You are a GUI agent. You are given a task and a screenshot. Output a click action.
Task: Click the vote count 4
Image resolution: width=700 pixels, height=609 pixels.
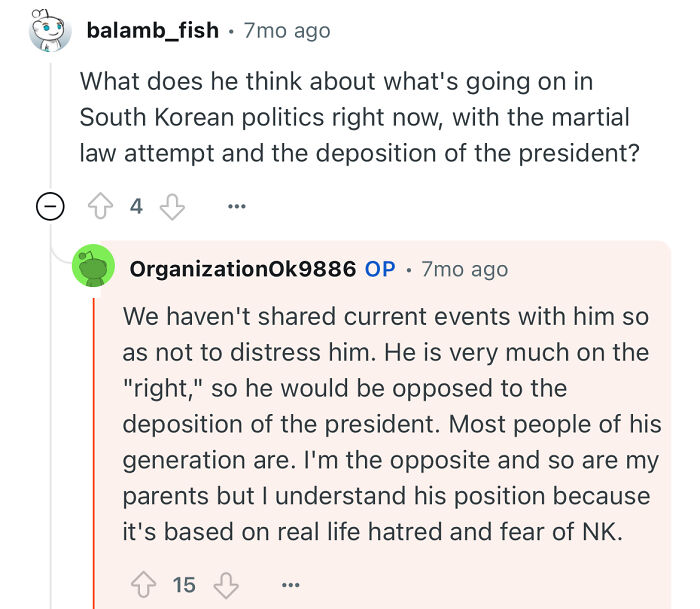[136, 207]
